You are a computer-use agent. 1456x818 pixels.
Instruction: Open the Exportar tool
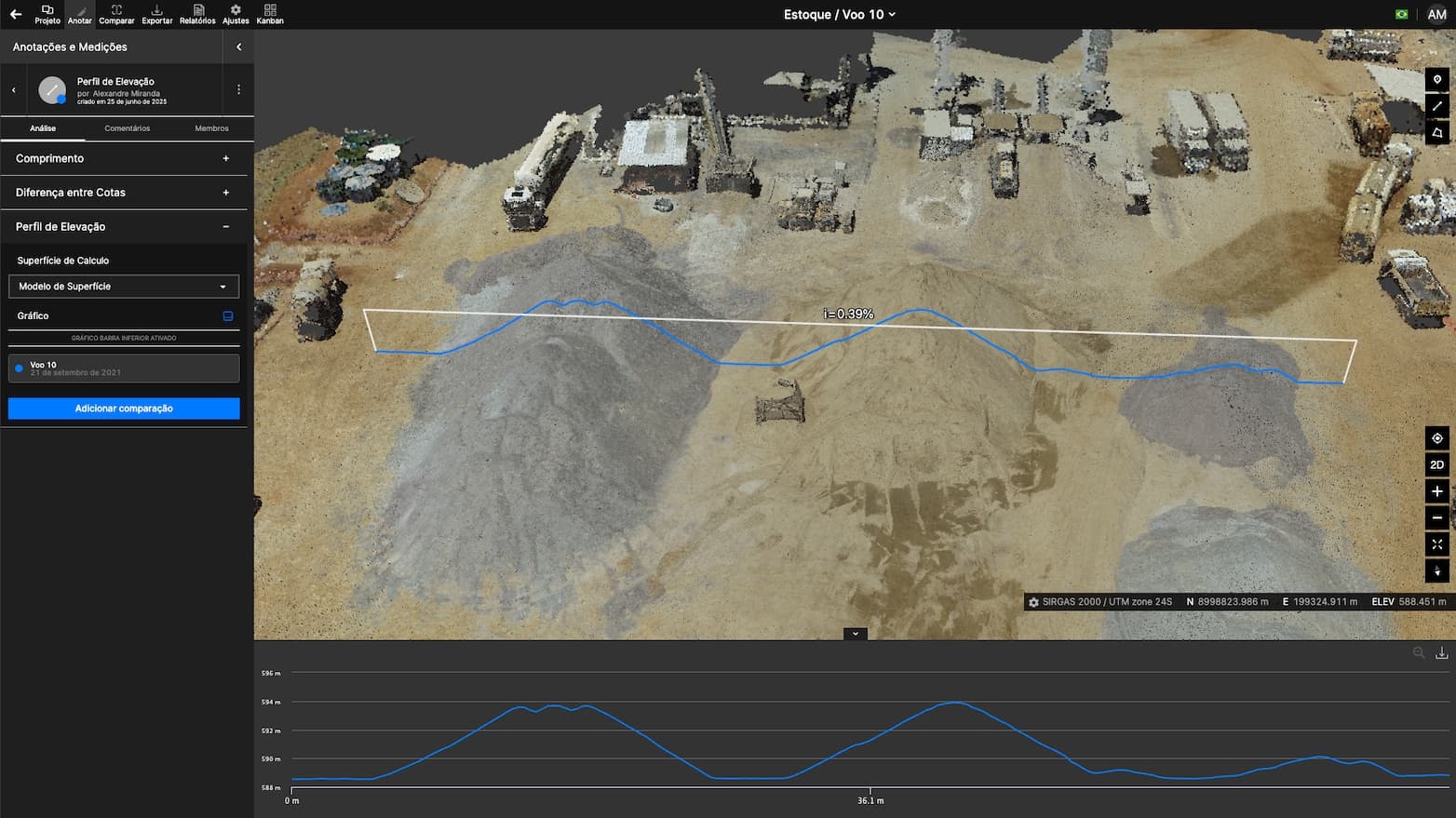coord(156,14)
